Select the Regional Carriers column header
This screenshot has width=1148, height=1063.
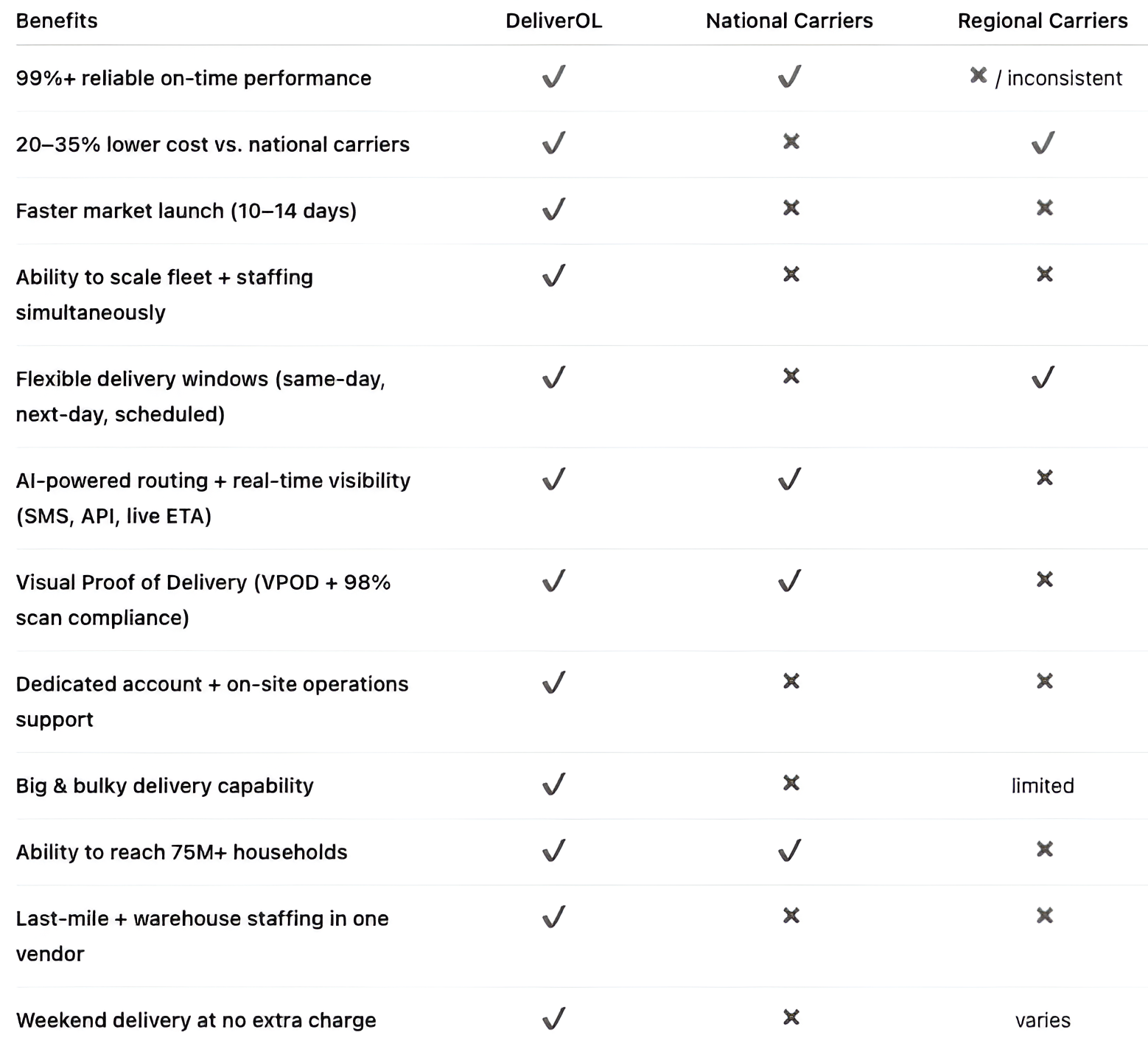click(x=1042, y=21)
